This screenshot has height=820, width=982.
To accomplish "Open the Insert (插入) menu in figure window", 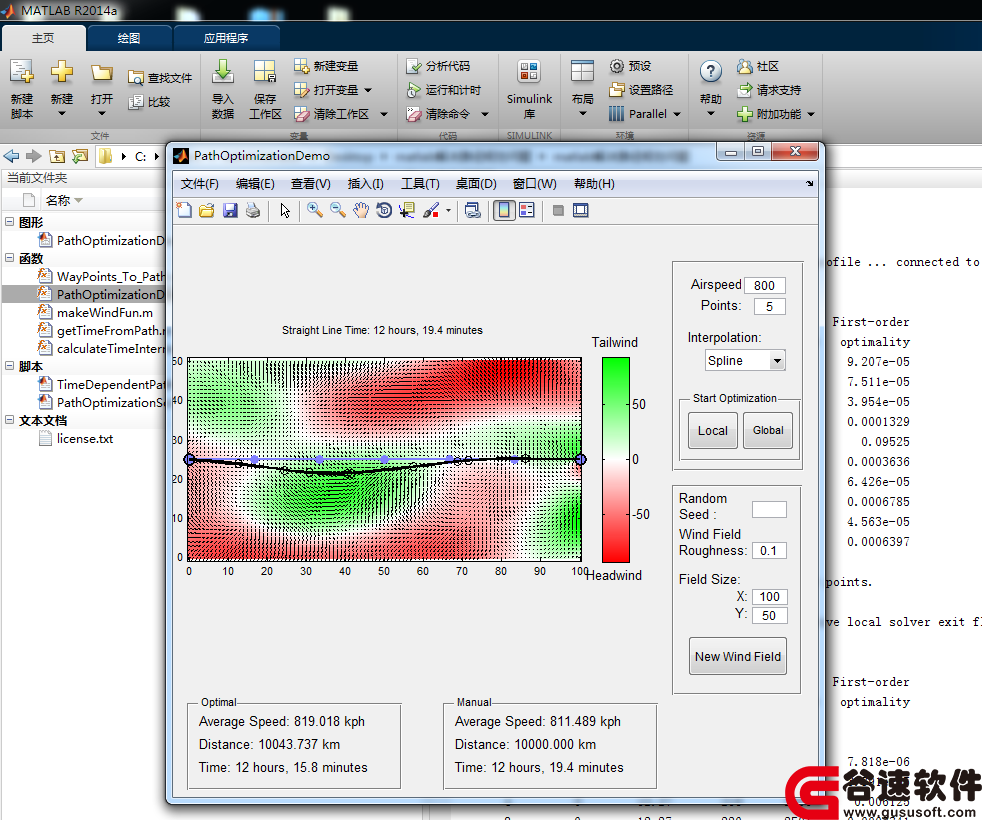I will 366,184.
